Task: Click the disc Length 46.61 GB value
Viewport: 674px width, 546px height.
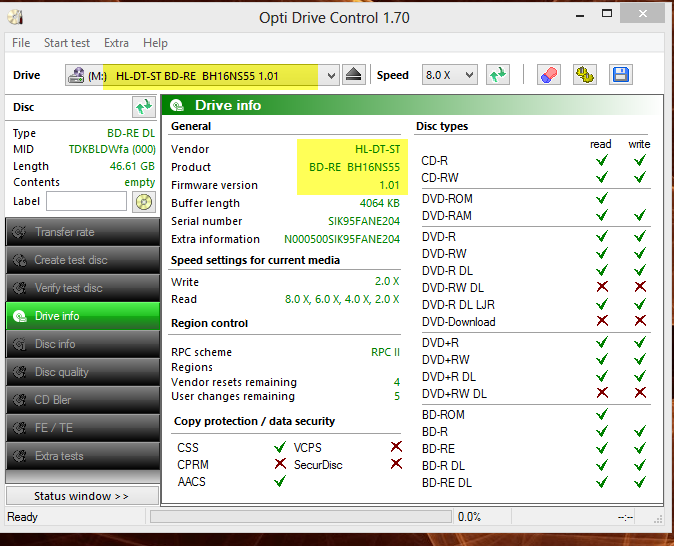Action: (132, 166)
